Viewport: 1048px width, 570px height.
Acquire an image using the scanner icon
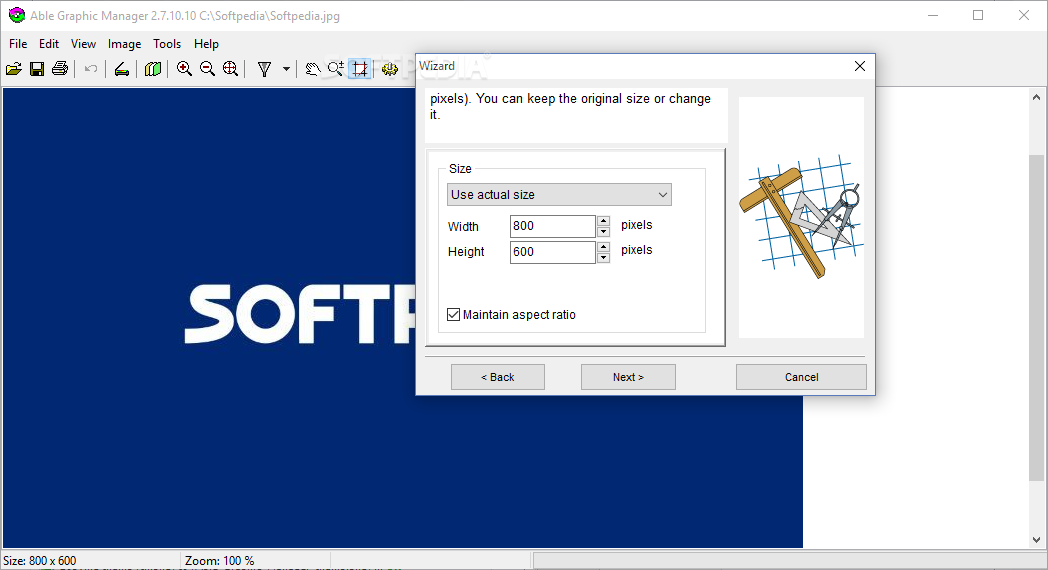coord(122,69)
